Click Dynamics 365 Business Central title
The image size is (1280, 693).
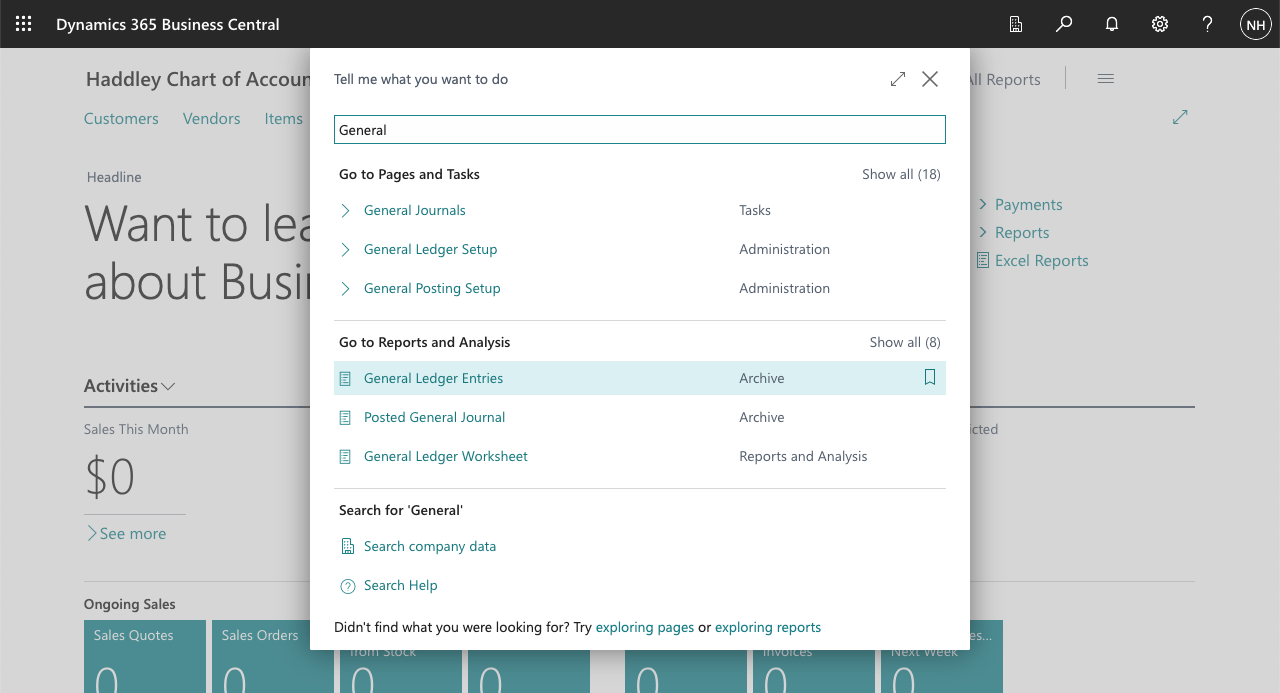click(x=168, y=24)
